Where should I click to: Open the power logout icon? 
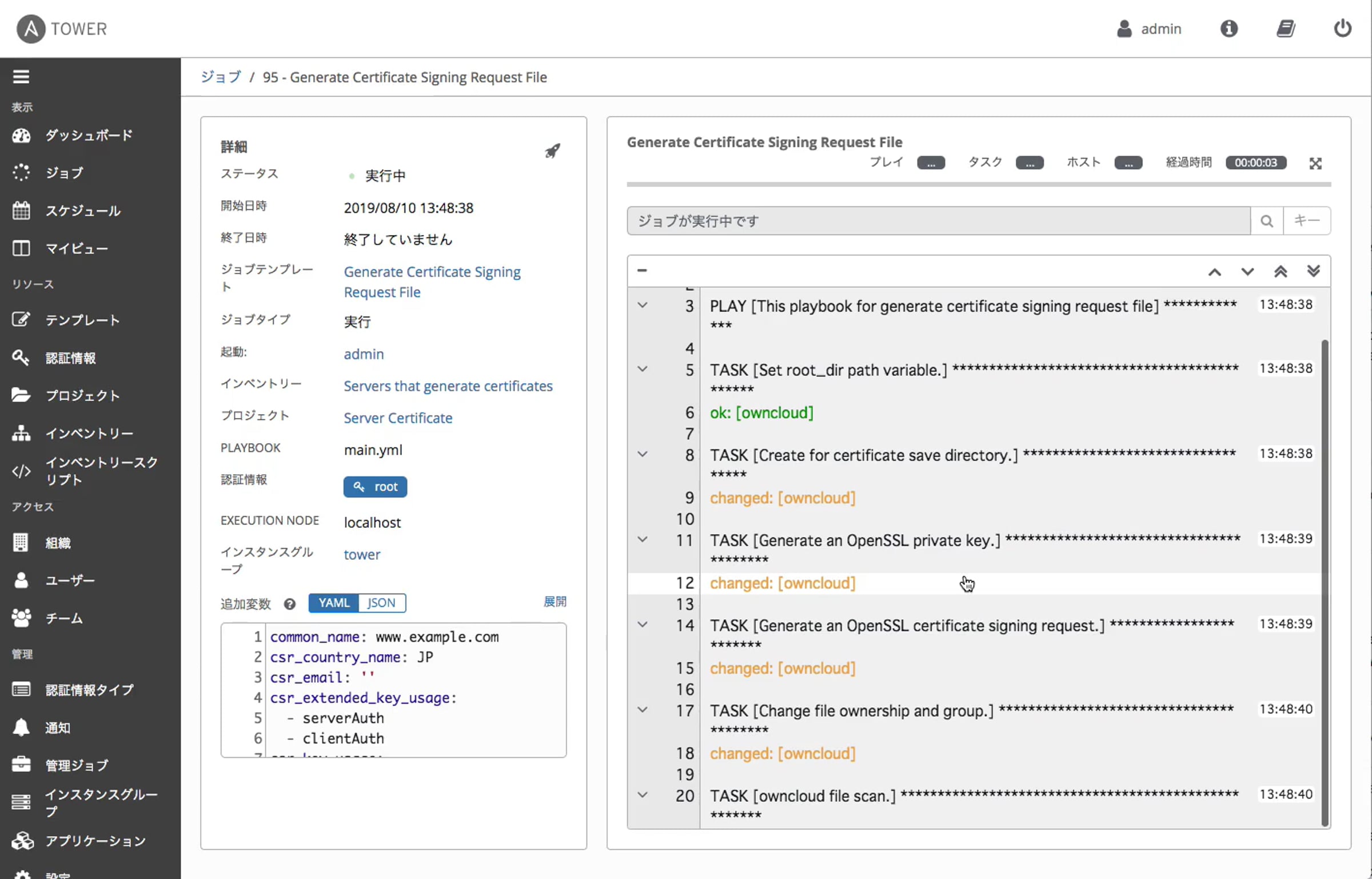click(x=1342, y=28)
